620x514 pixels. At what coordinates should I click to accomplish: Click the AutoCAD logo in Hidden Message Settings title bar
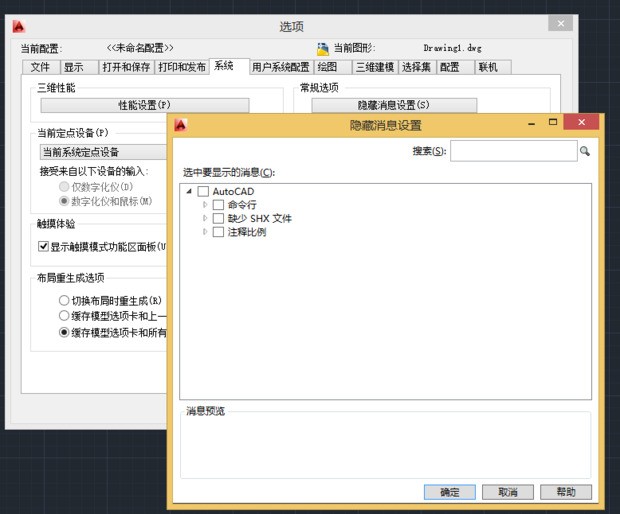181,125
